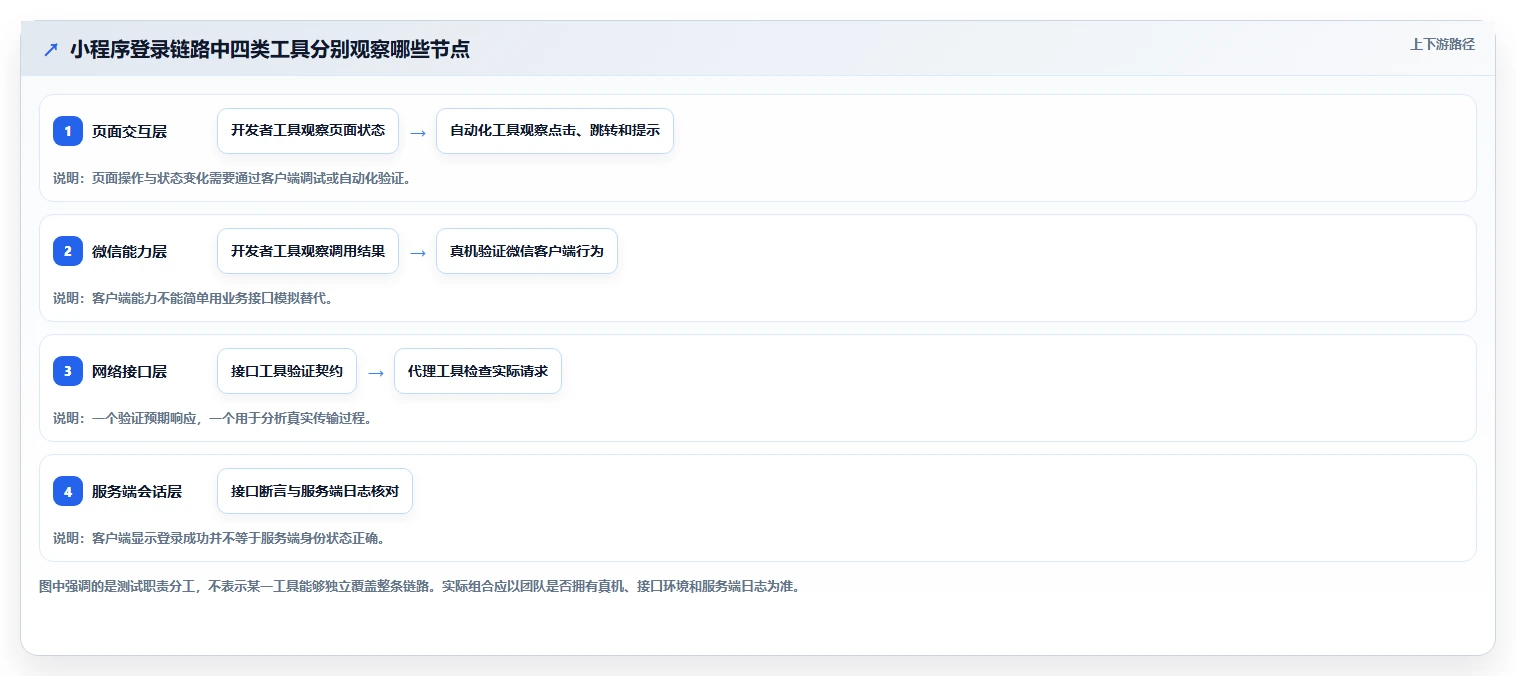Click the 页面交互层 layer label
Image resolution: width=1516 pixels, height=676 pixels.
pos(129,131)
